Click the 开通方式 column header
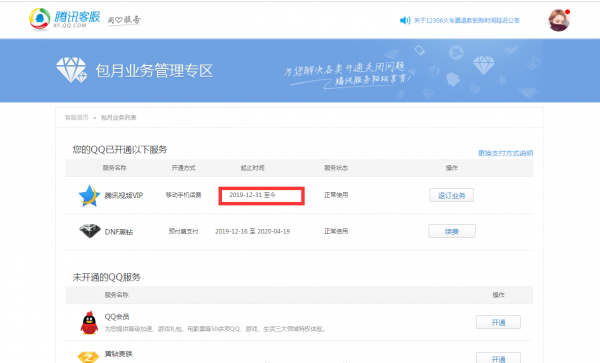The image size is (600, 363). tap(183, 168)
